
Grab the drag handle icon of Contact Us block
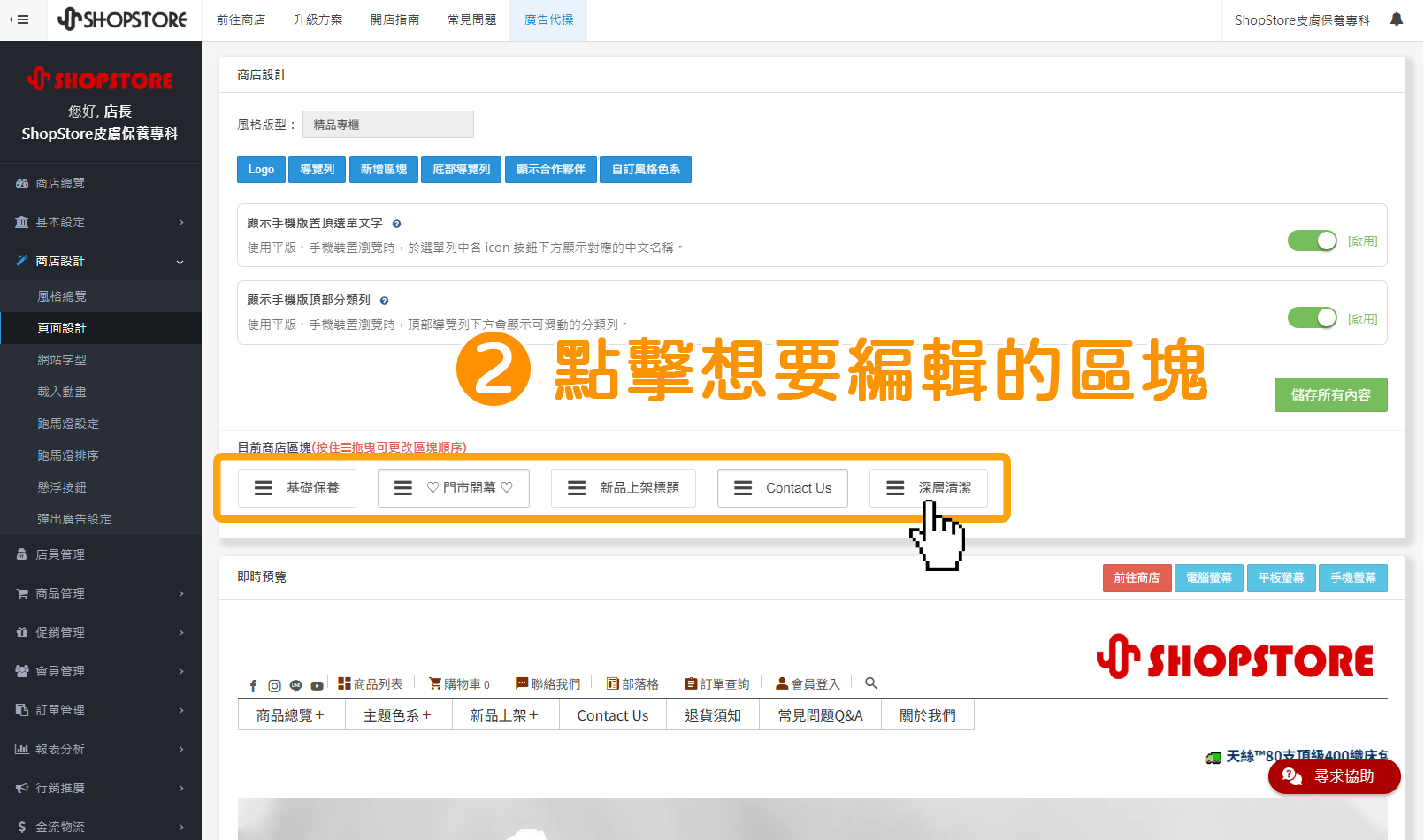[x=743, y=488]
